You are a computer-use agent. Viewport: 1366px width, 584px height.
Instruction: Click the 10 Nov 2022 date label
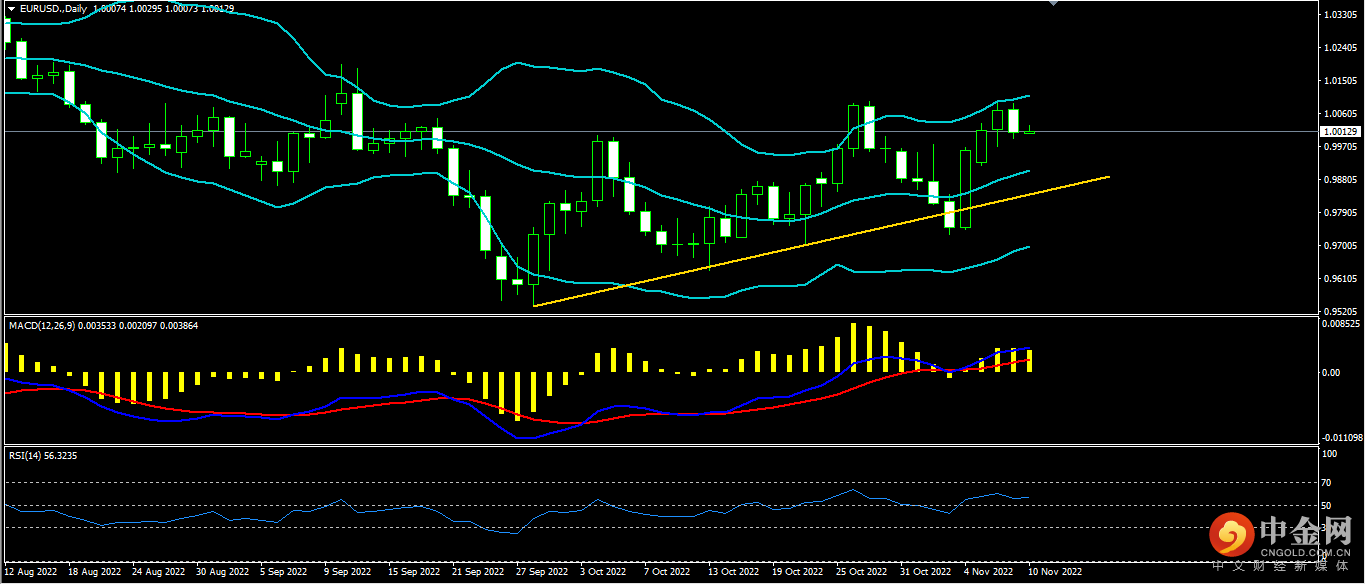point(1055,573)
